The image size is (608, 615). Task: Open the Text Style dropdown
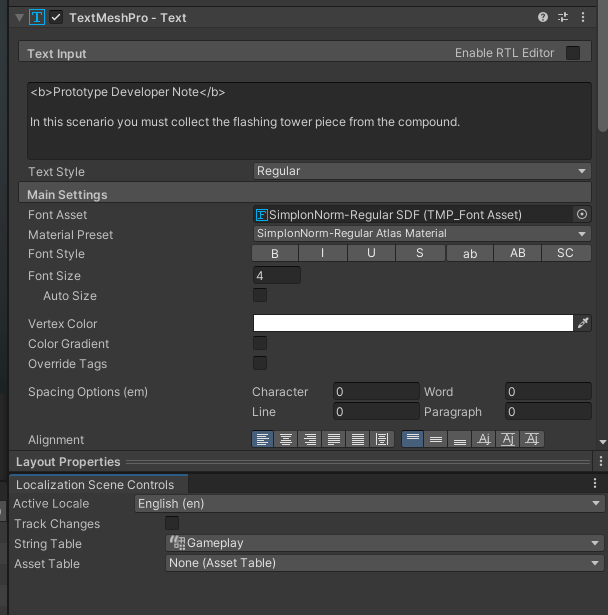tap(421, 171)
